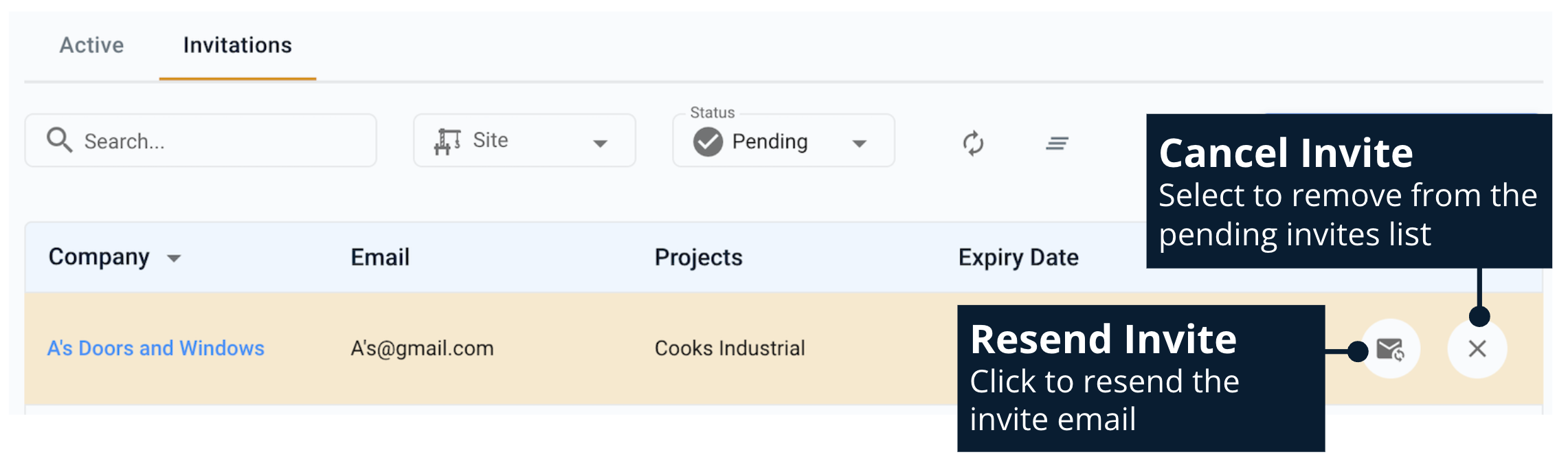
Task: Click the magnifying glass search icon
Action: click(x=59, y=140)
